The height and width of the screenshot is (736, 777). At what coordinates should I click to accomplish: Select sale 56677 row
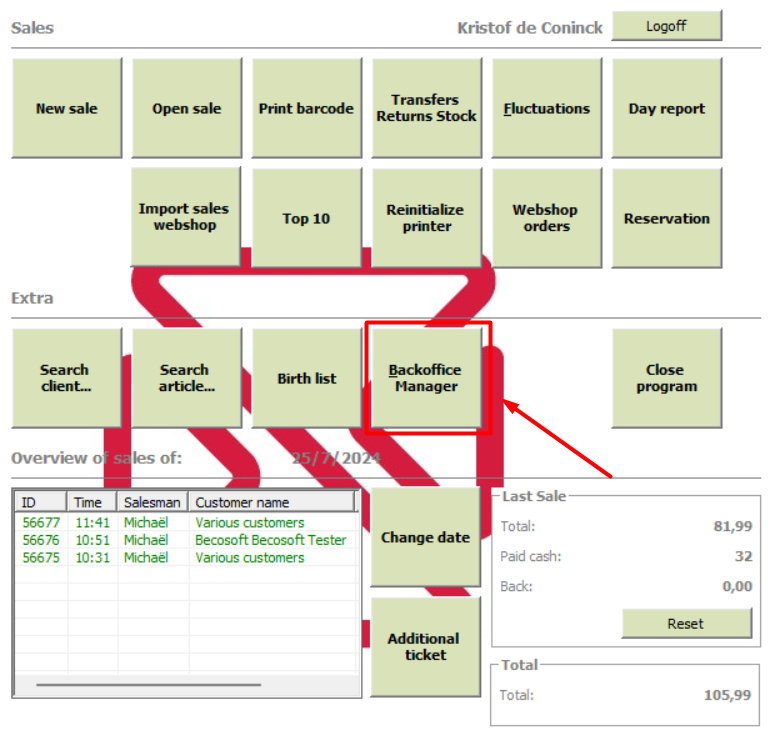[x=187, y=522]
